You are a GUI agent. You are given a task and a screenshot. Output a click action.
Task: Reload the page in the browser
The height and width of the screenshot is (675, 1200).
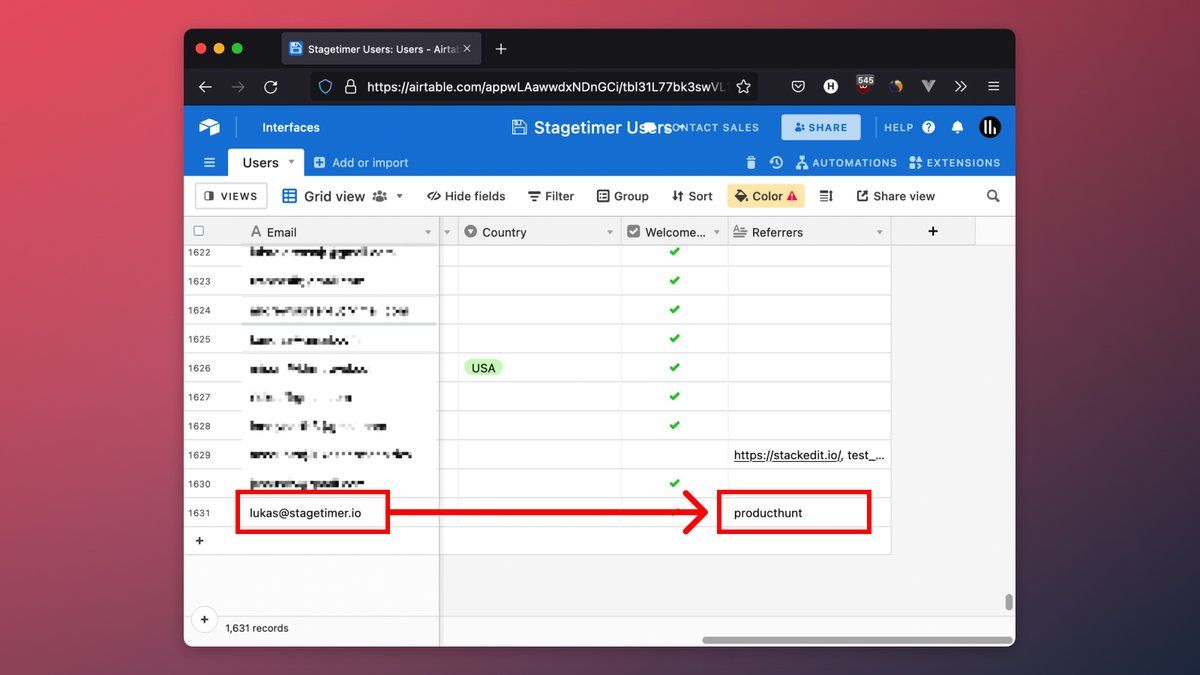[270, 87]
